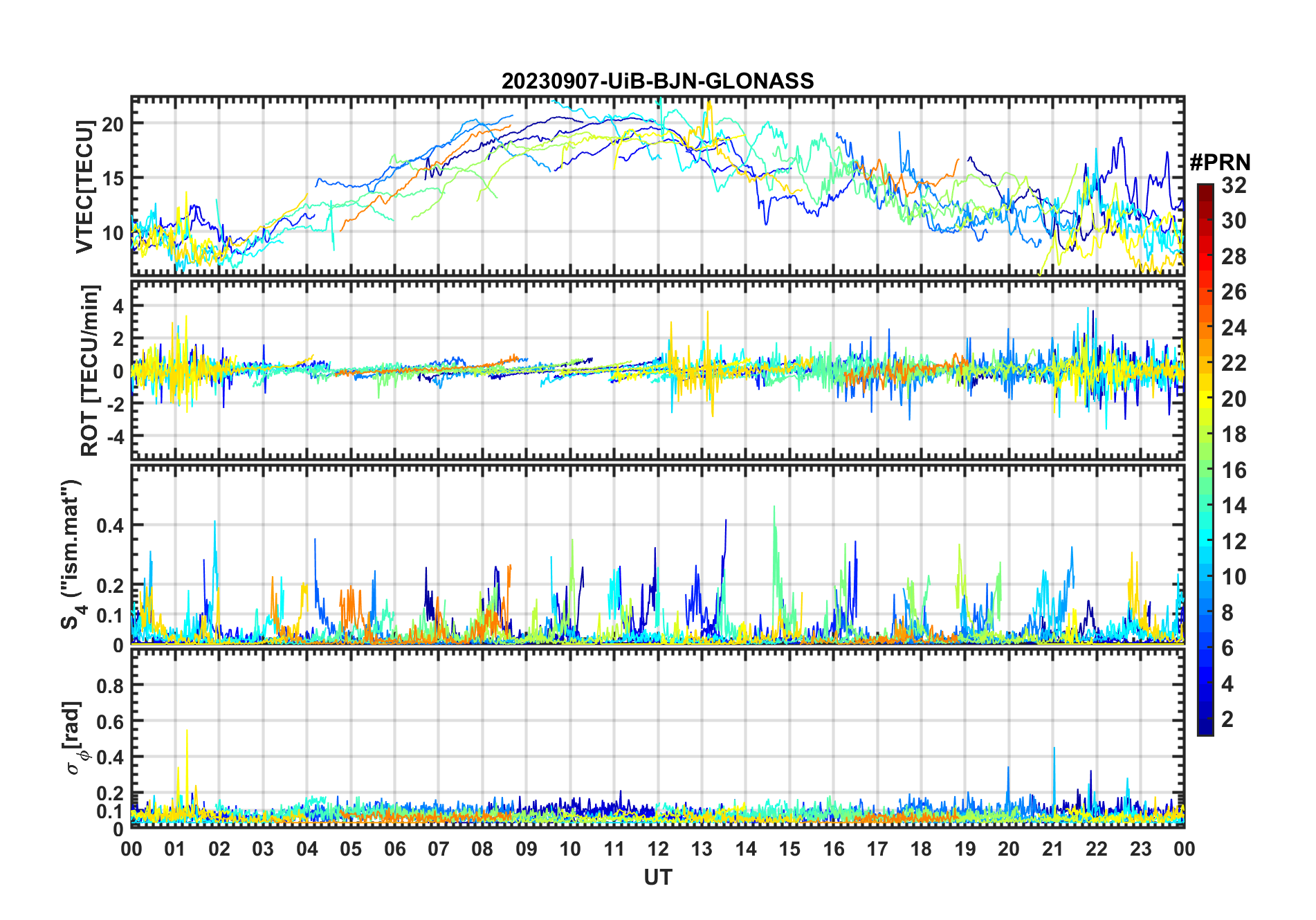This screenshot has height=920, width=1316.
Task: Click PRN colorbar tick label 12
Action: 1234,542
